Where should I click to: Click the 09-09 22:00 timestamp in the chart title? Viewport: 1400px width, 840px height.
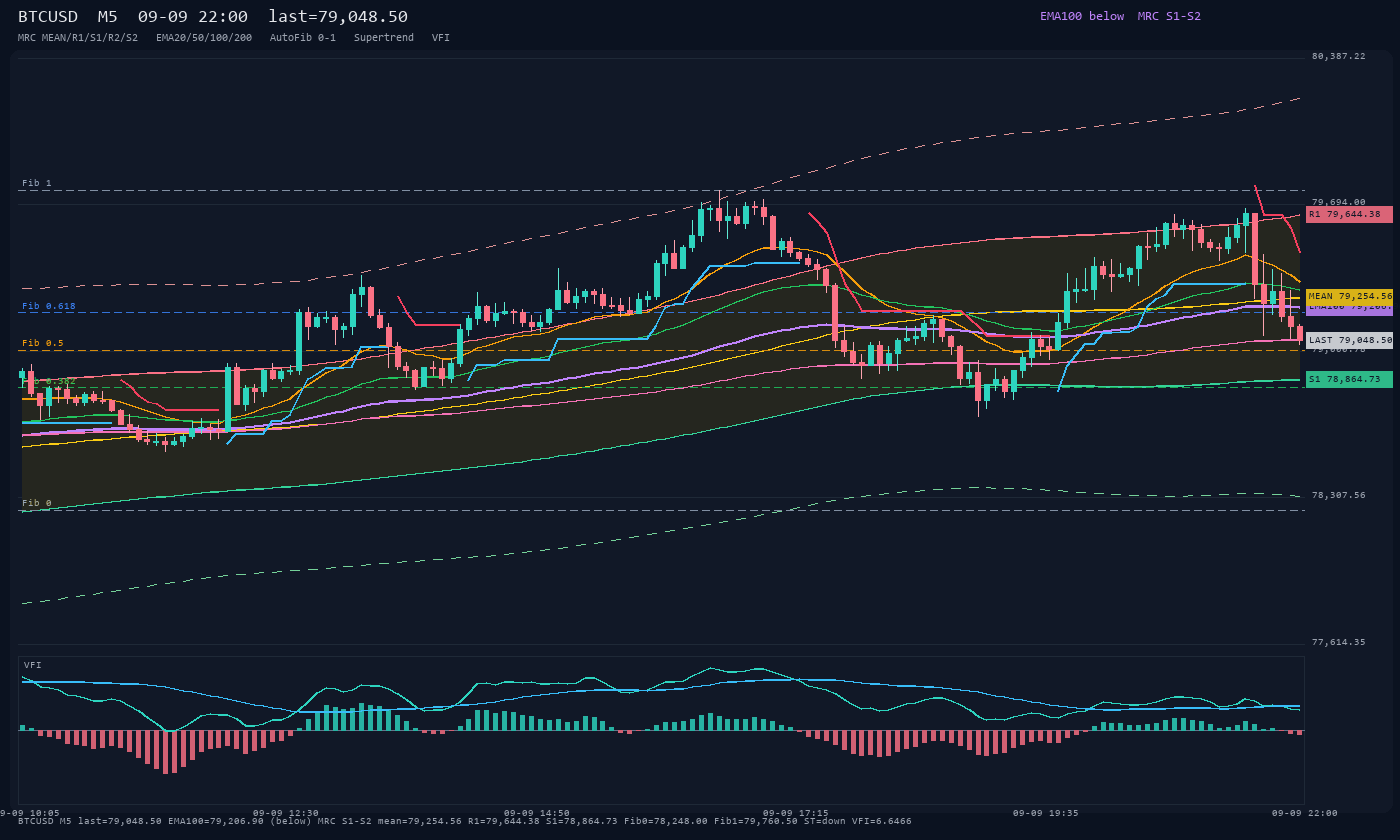tap(193, 17)
